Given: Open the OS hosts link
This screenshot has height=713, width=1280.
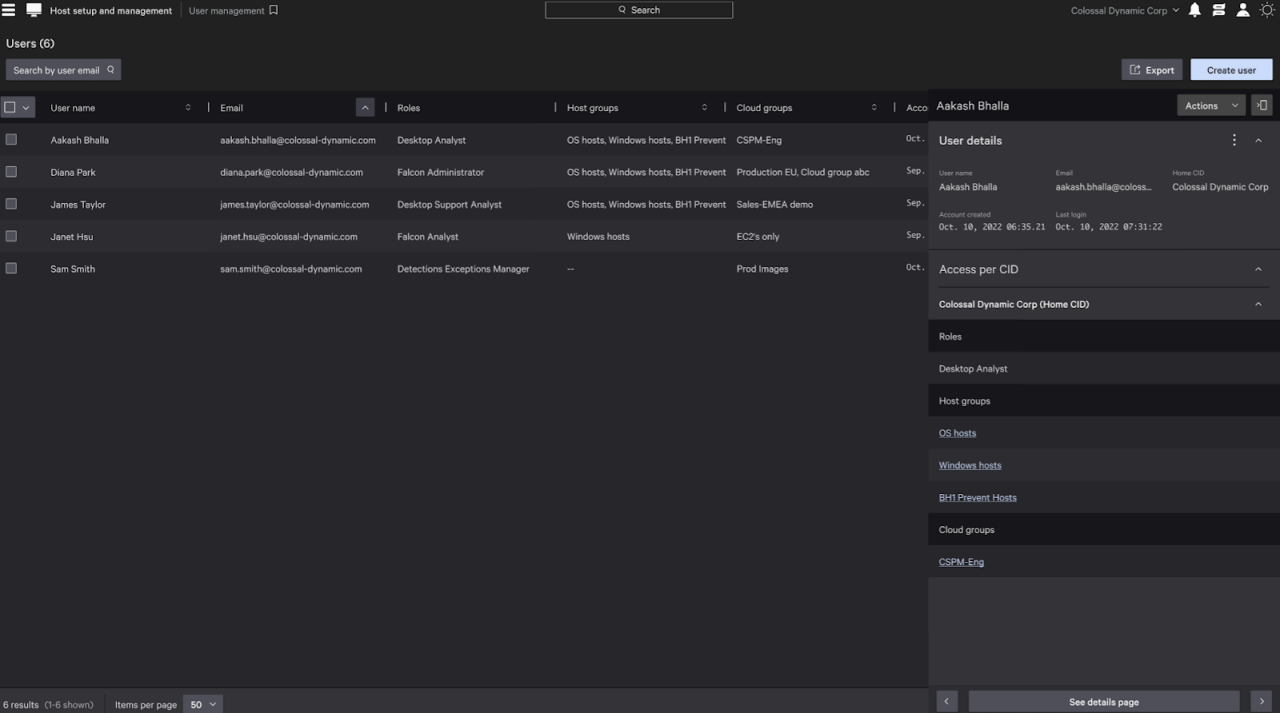Looking at the screenshot, I should [957, 433].
